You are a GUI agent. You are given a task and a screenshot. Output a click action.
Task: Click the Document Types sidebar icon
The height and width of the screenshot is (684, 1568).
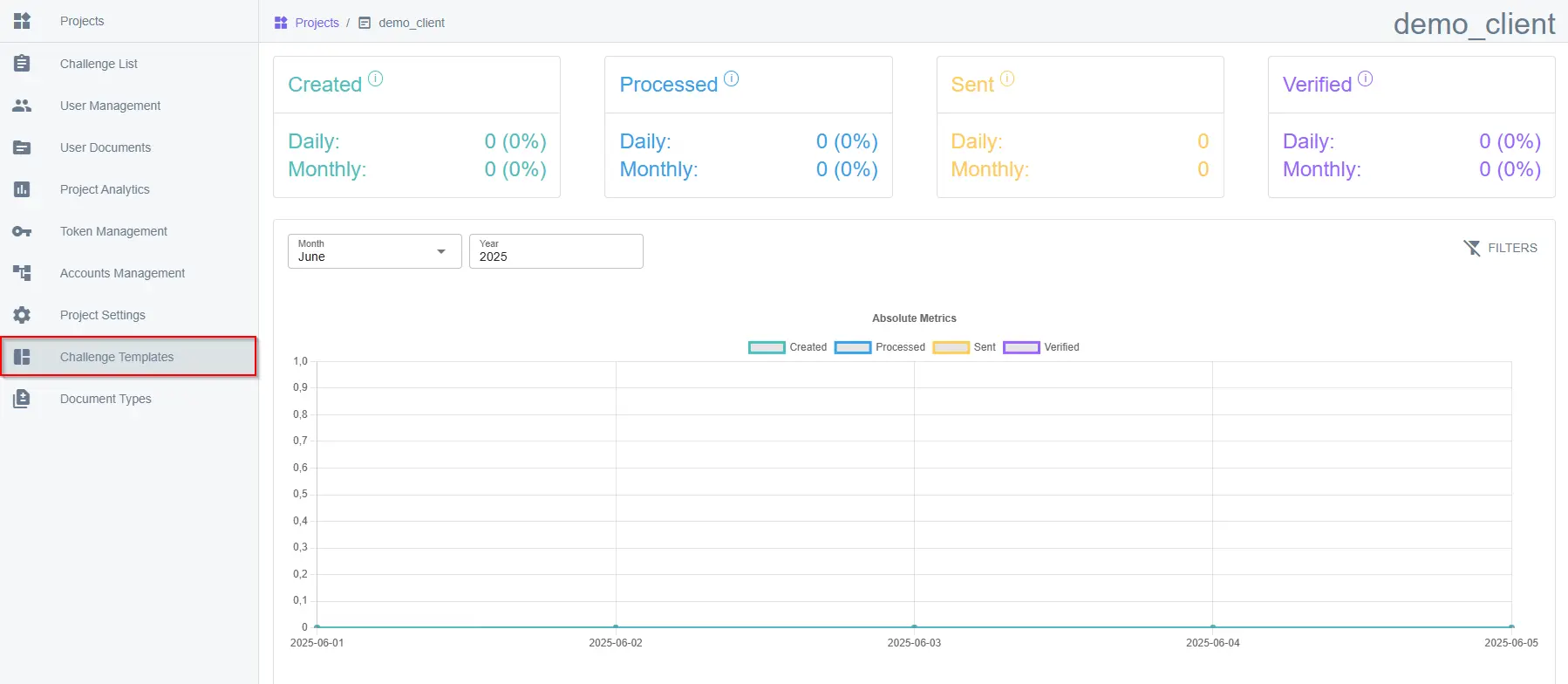(22, 399)
